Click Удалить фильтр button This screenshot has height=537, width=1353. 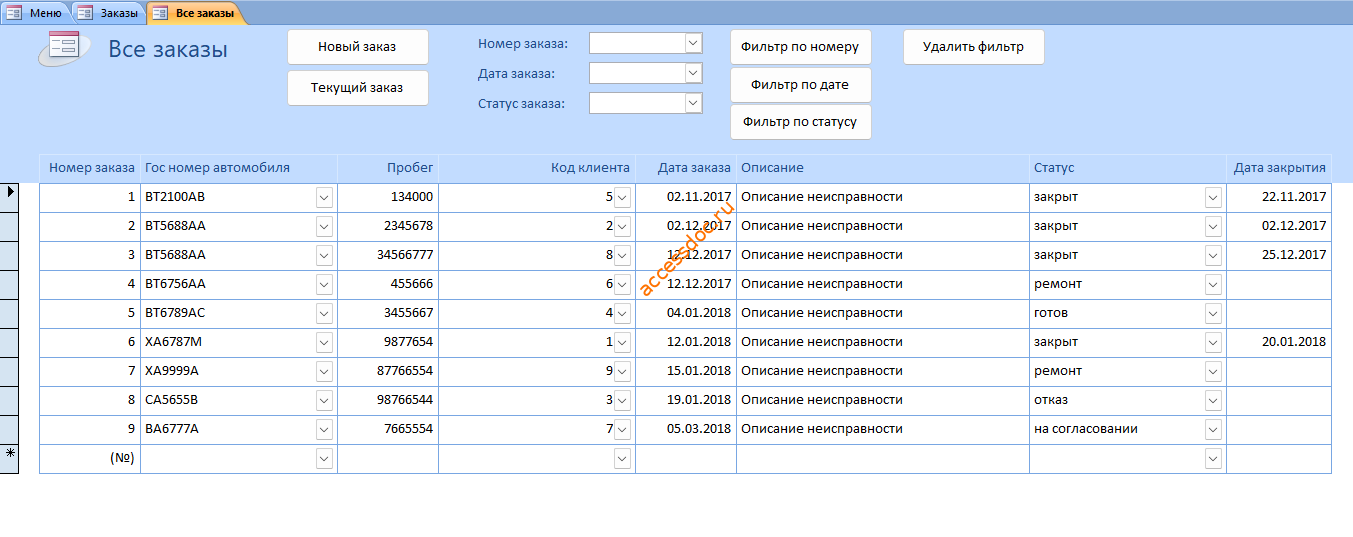pyautogui.click(x=973, y=47)
